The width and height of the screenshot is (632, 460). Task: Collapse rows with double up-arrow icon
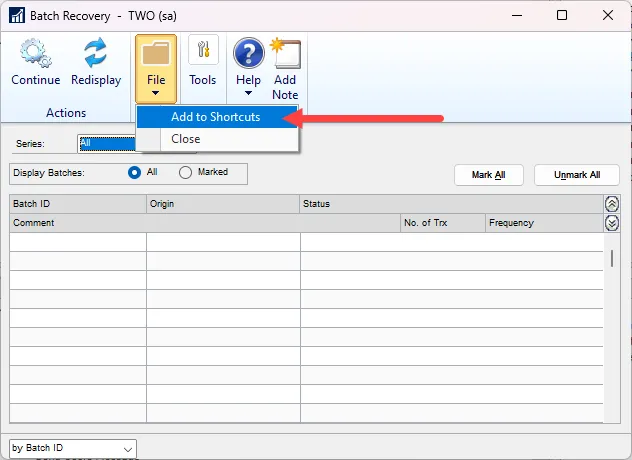pos(612,204)
